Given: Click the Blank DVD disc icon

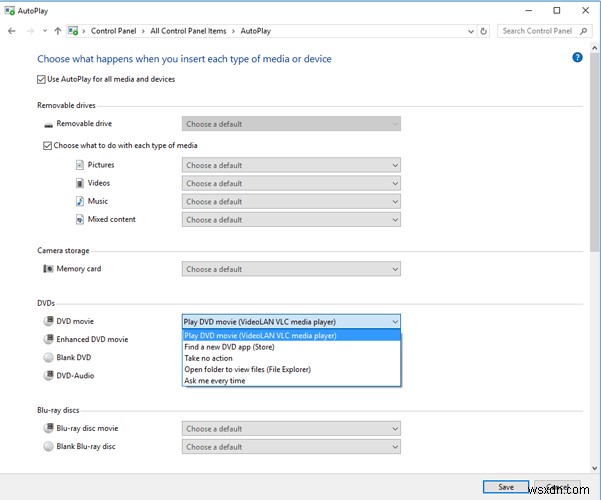Looking at the screenshot, I should (x=48, y=357).
